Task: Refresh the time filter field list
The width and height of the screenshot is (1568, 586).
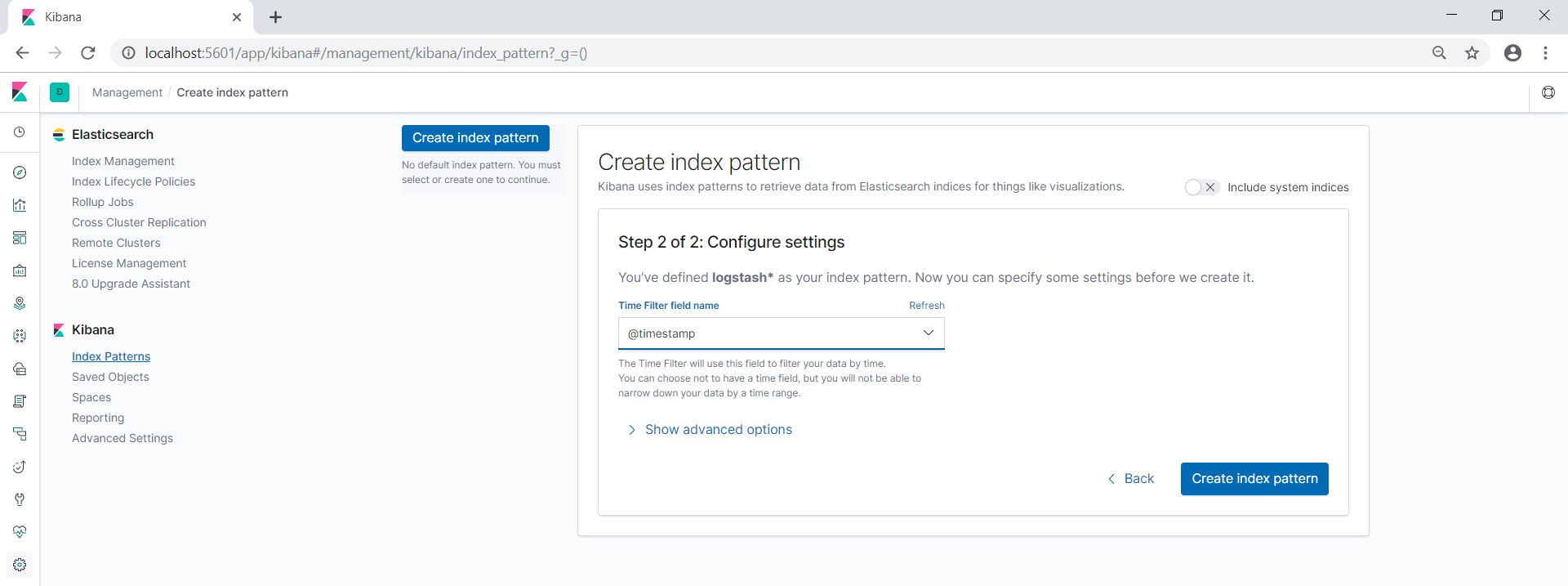Action: 926,306
